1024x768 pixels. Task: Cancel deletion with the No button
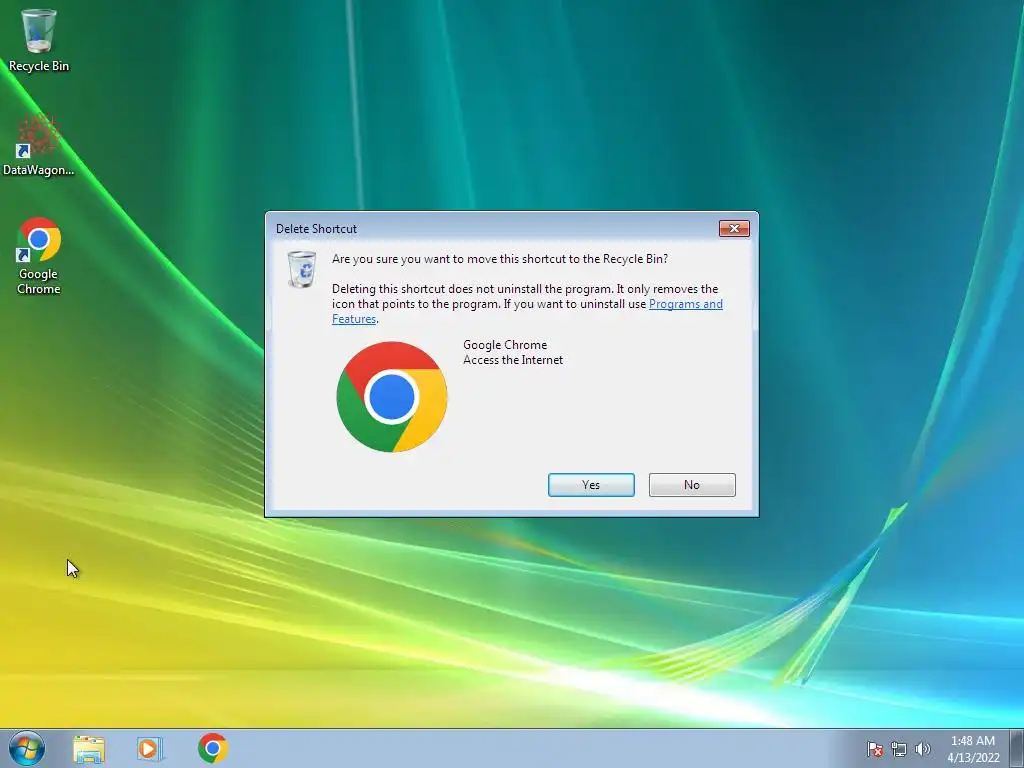[x=692, y=485]
